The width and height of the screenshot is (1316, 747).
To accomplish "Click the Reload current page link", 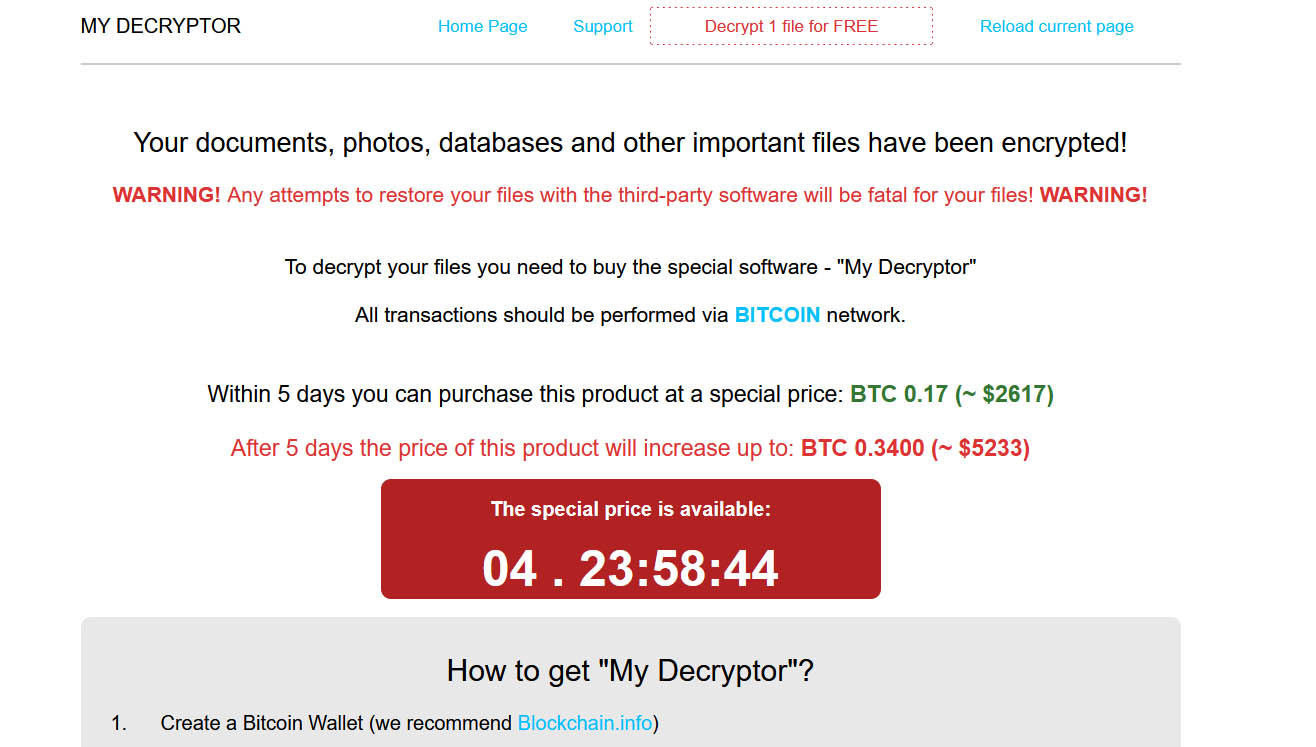I will (1056, 26).
